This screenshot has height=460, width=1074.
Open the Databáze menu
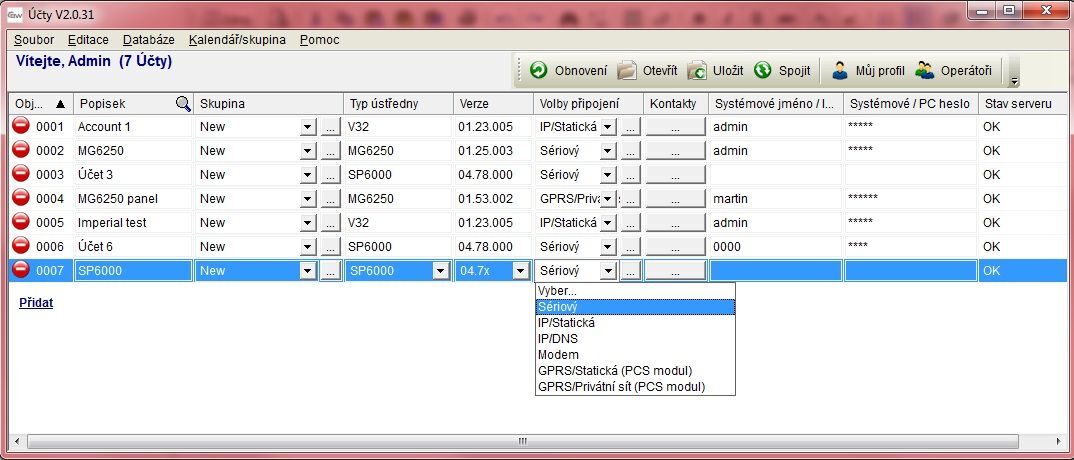(x=148, y=40)
